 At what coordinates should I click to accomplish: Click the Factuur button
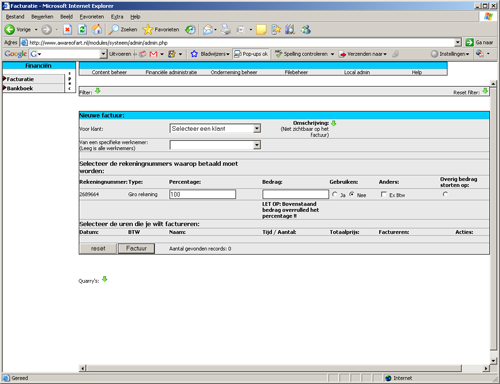[136, 248]
